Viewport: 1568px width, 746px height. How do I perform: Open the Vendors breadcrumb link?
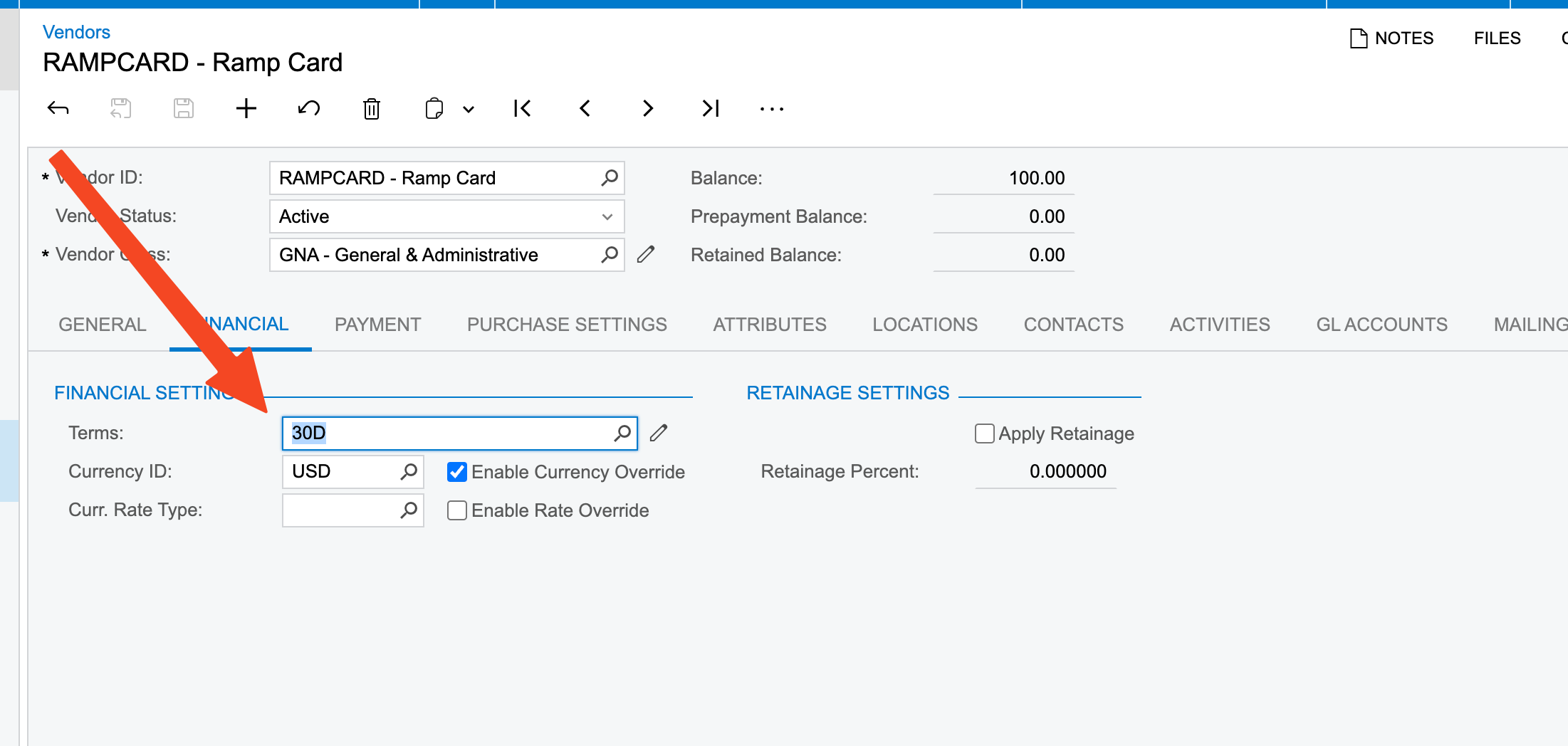(x=76, y=32)
